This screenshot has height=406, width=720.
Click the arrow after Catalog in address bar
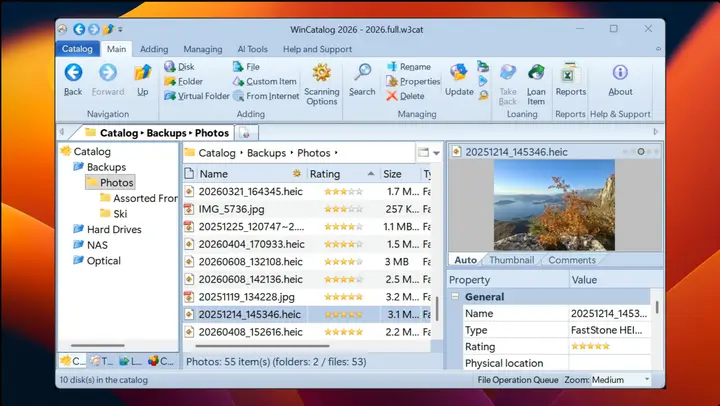click(x=242, y=153)
